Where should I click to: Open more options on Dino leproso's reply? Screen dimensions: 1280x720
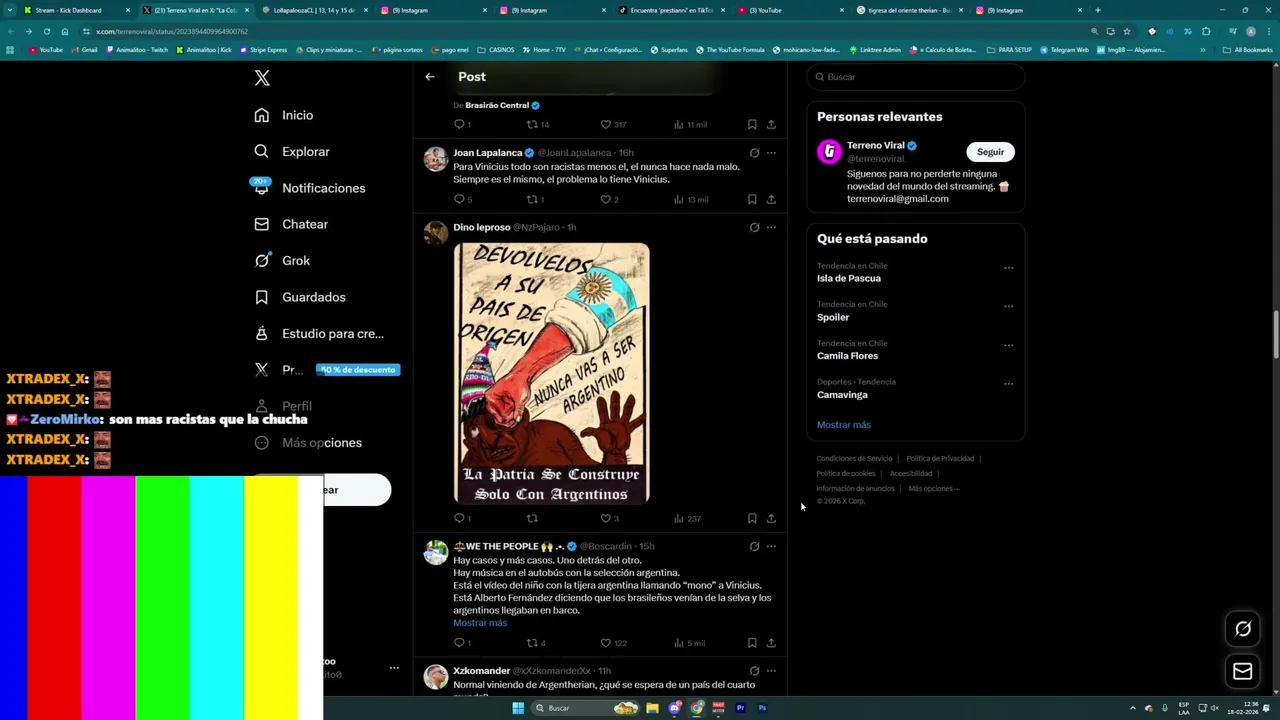(x=771, y=227)
